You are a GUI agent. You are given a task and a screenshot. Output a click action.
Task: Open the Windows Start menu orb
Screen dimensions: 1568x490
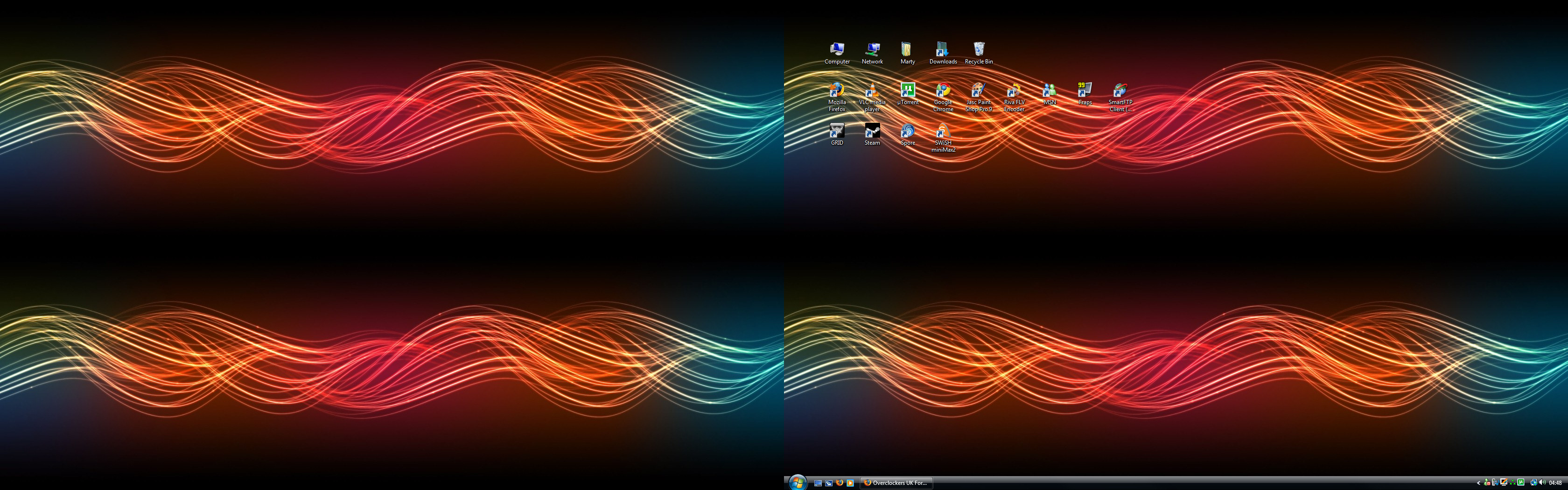tap(797, 483)
